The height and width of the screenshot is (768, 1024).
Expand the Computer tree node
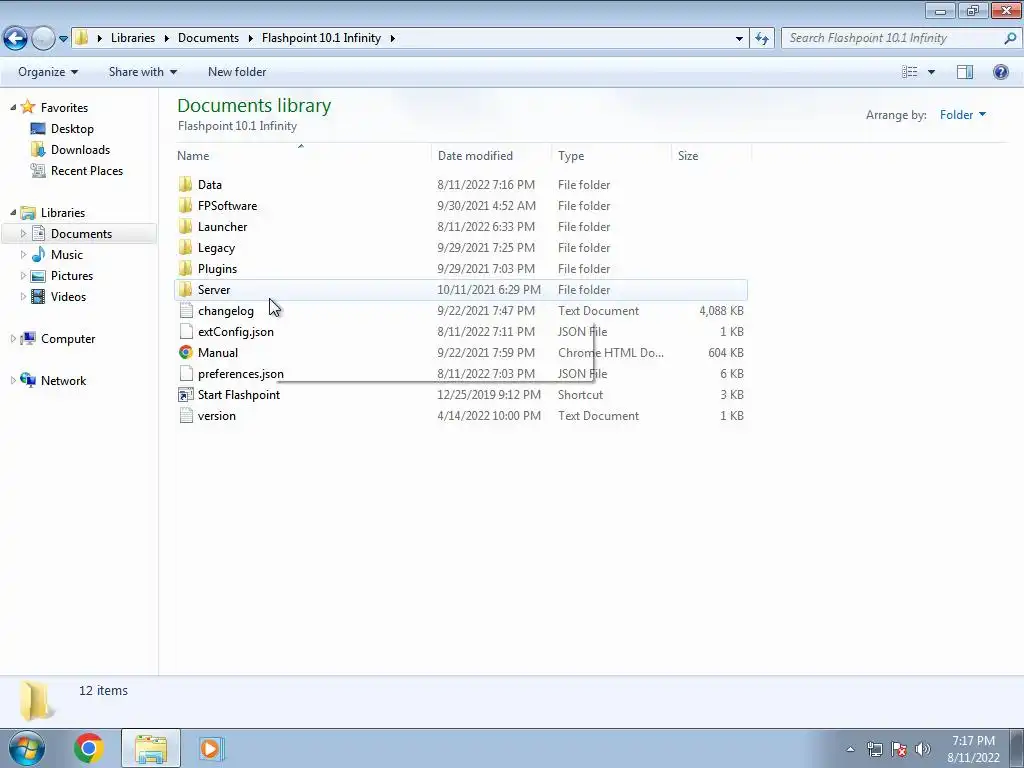[13, 338]
